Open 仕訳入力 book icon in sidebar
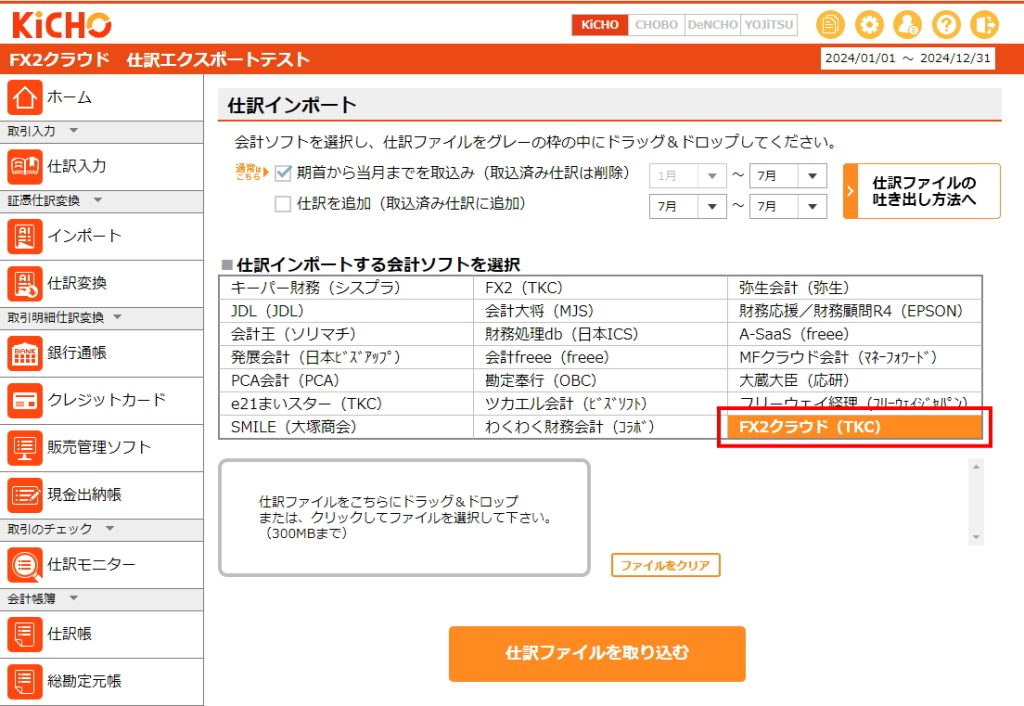Screen dimensions: 1024x706 click(25, 167)
